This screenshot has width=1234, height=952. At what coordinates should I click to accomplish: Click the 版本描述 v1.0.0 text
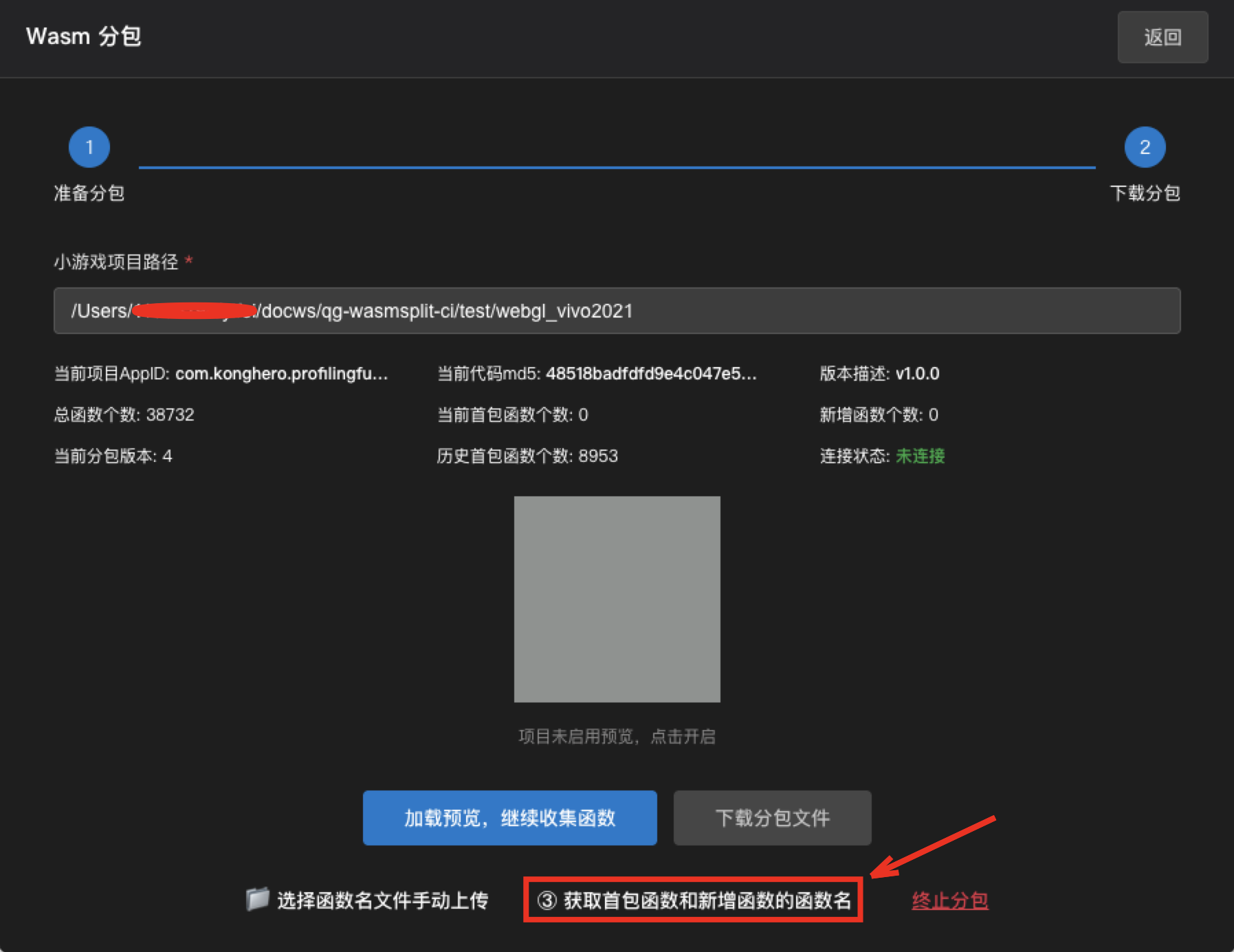[x=916, y=374]
